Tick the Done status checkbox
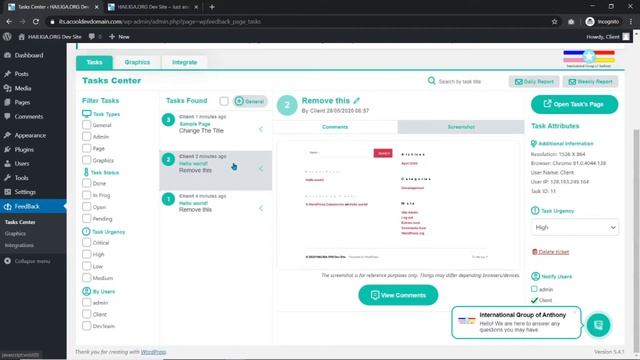The width and height of the screenshot is (640, 360). click(87, 183)
